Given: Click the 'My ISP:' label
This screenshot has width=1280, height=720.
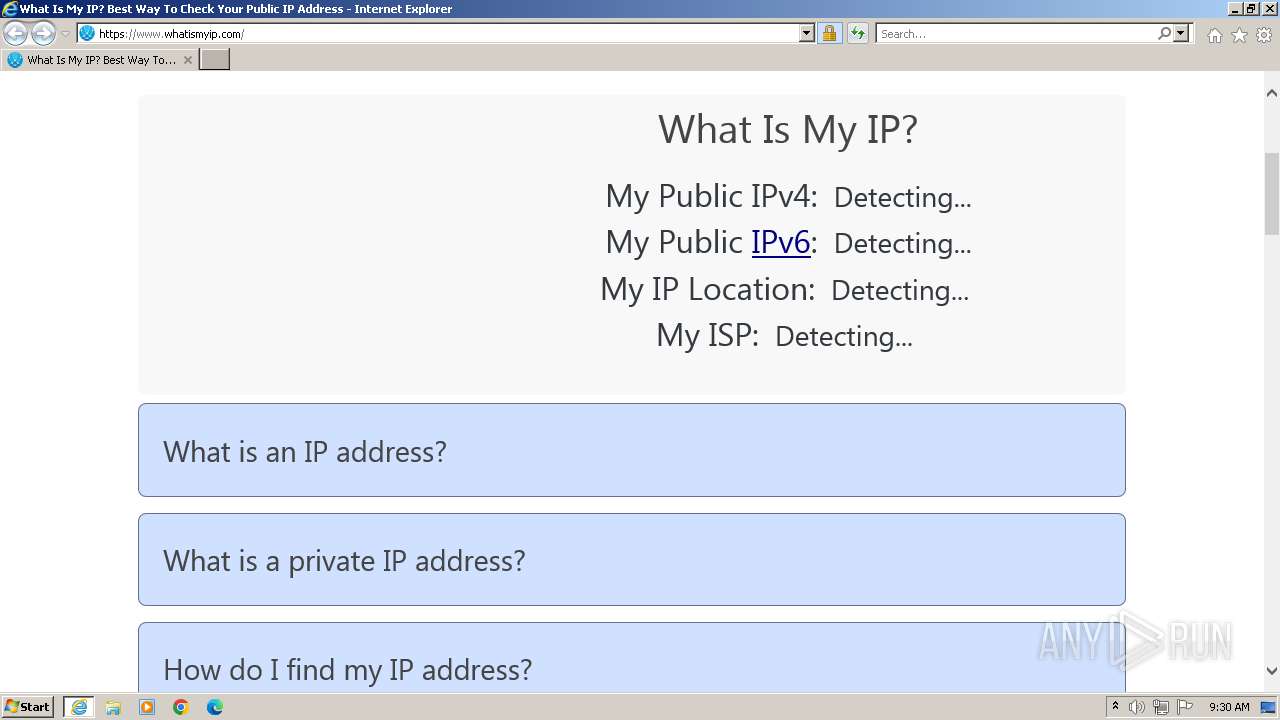Looking at the screenshot, I should [708, 335].
